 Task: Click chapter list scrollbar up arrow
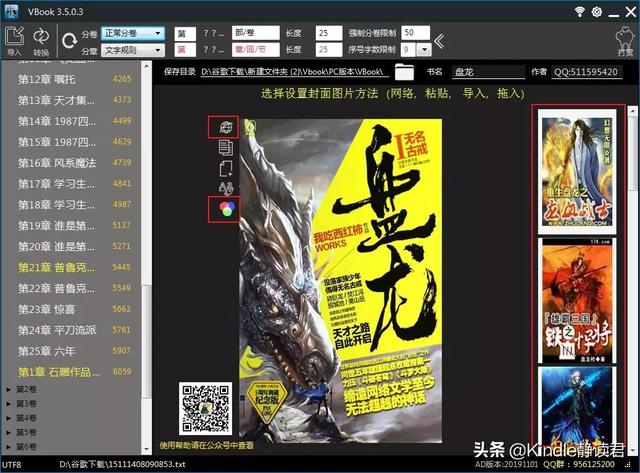tap(147, 66)
